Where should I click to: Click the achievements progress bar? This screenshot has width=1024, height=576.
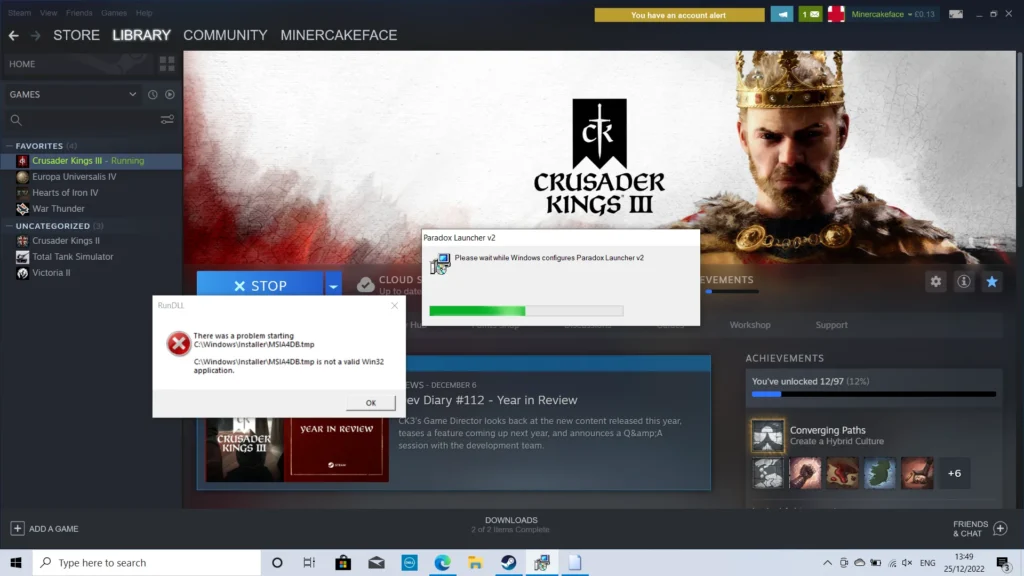874,394
